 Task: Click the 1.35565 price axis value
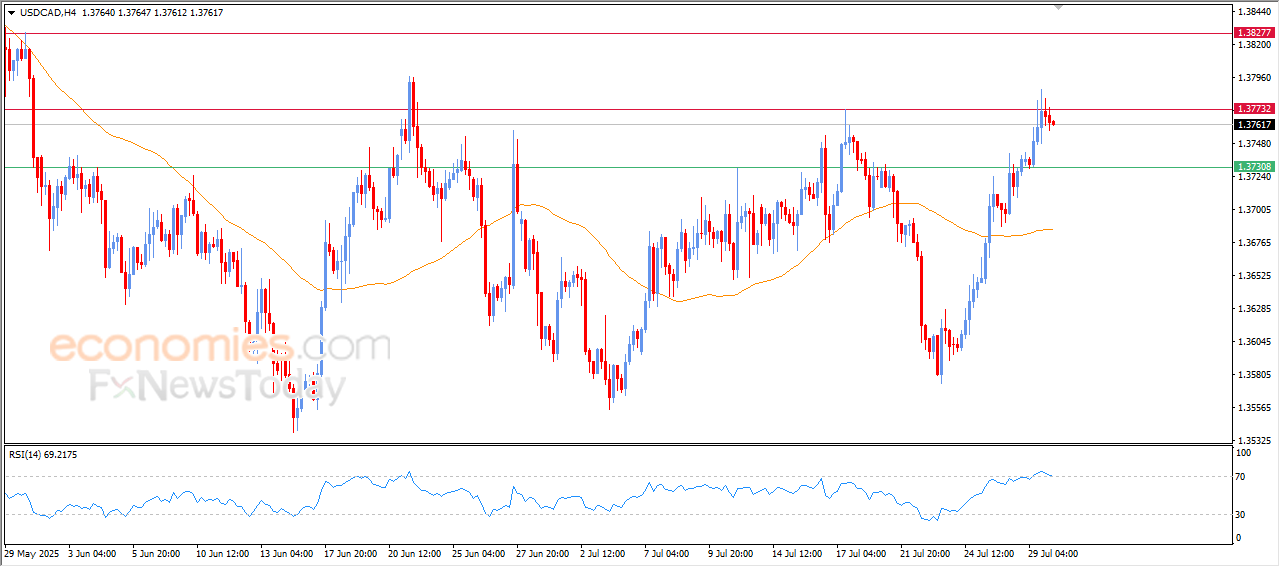[x=1254, y=408]
